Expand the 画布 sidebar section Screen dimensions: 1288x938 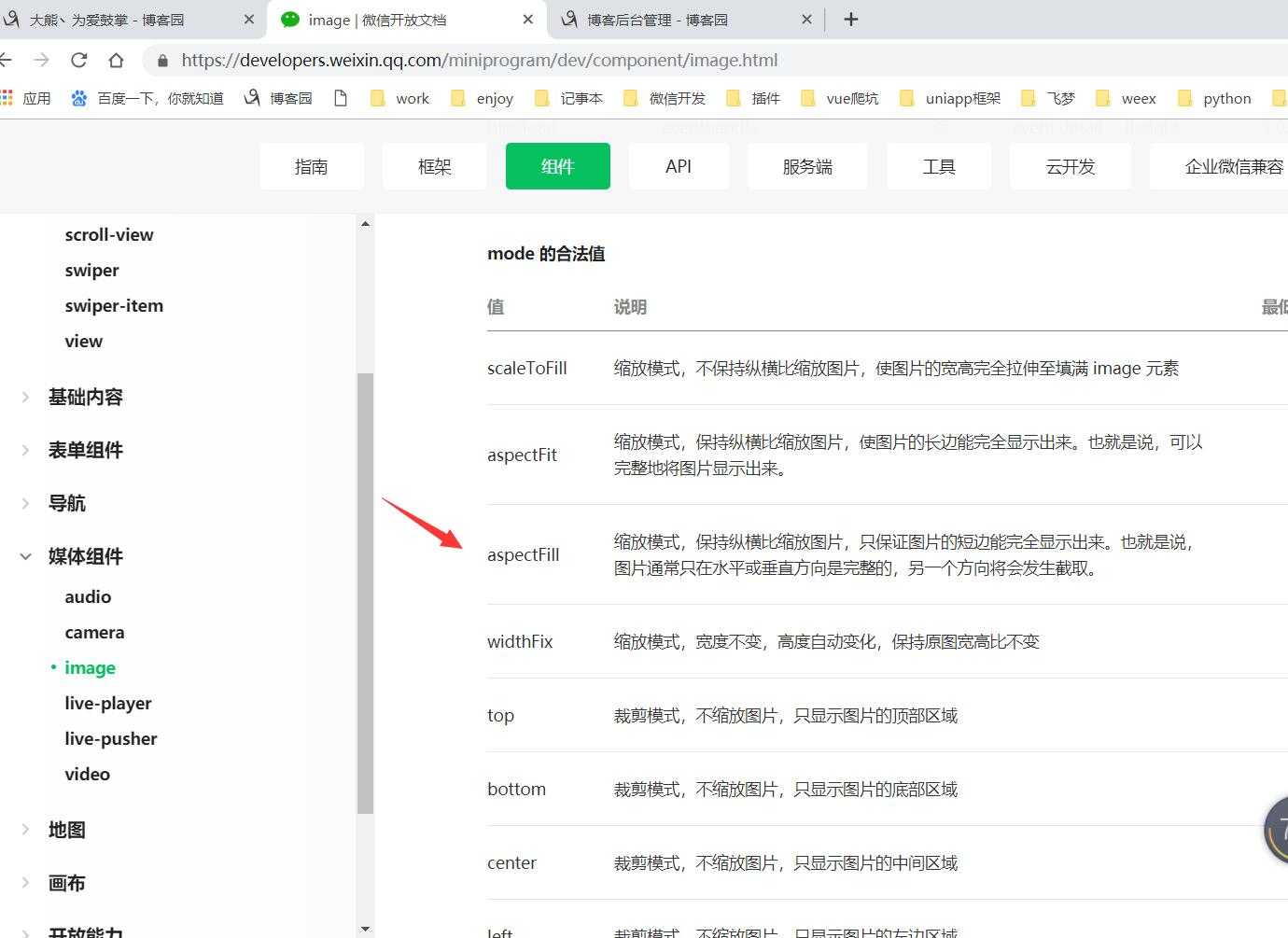pyautogui.click(x=67, y=883)
